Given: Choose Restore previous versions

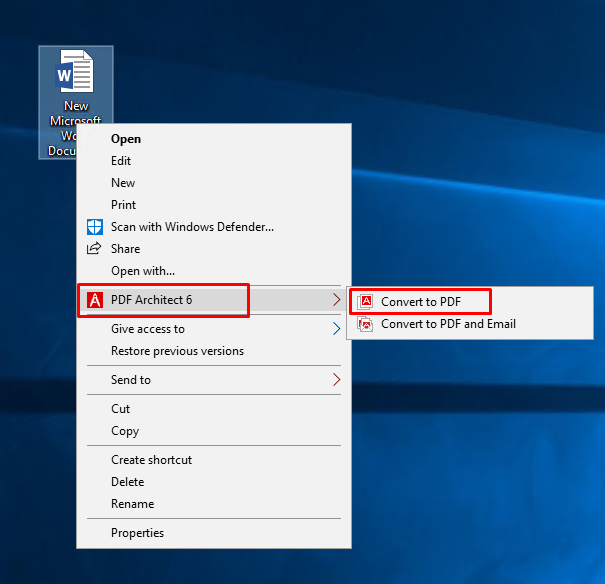Looking at the screenshot, I should (x=214, y=351).
